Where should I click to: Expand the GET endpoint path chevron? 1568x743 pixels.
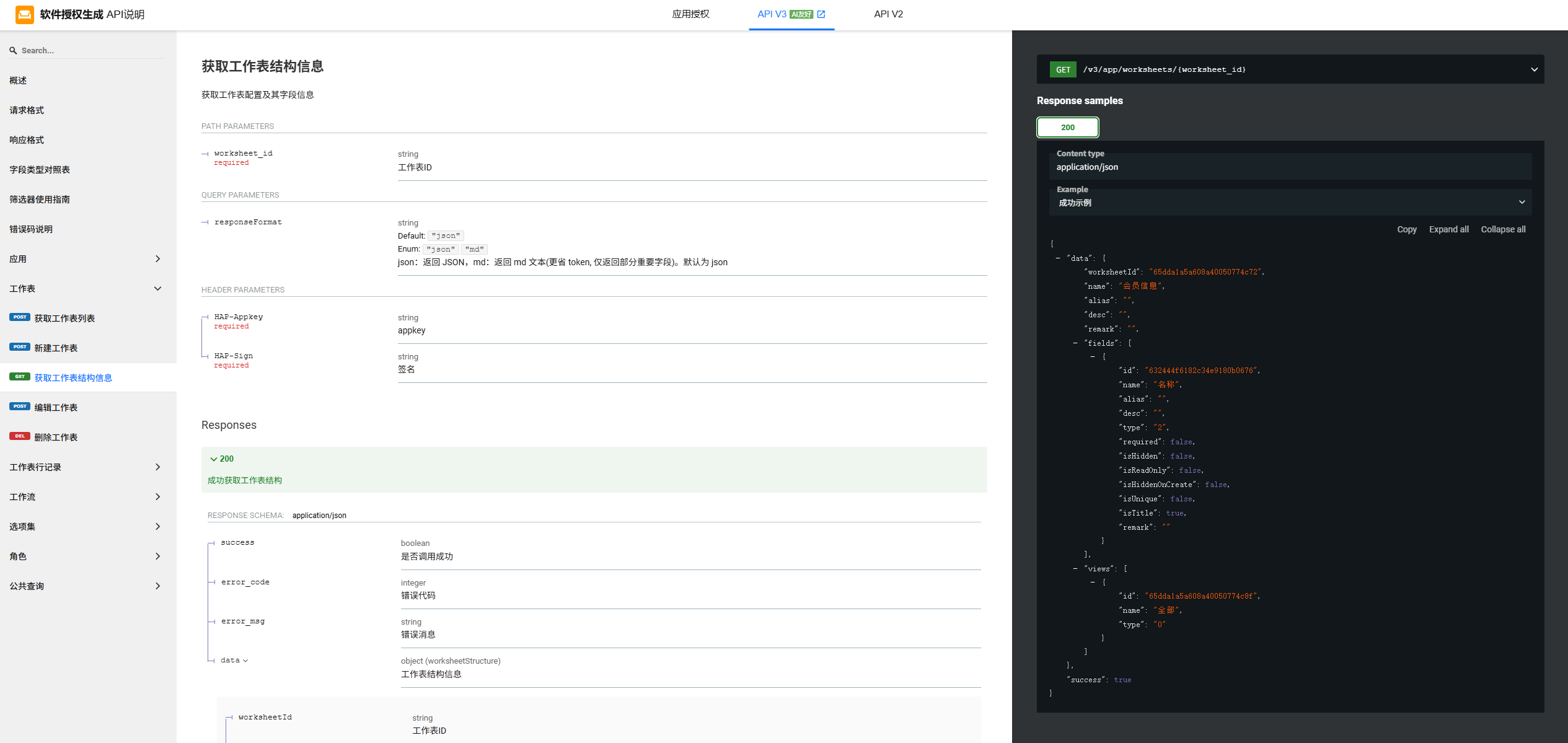pos(1534,69)
